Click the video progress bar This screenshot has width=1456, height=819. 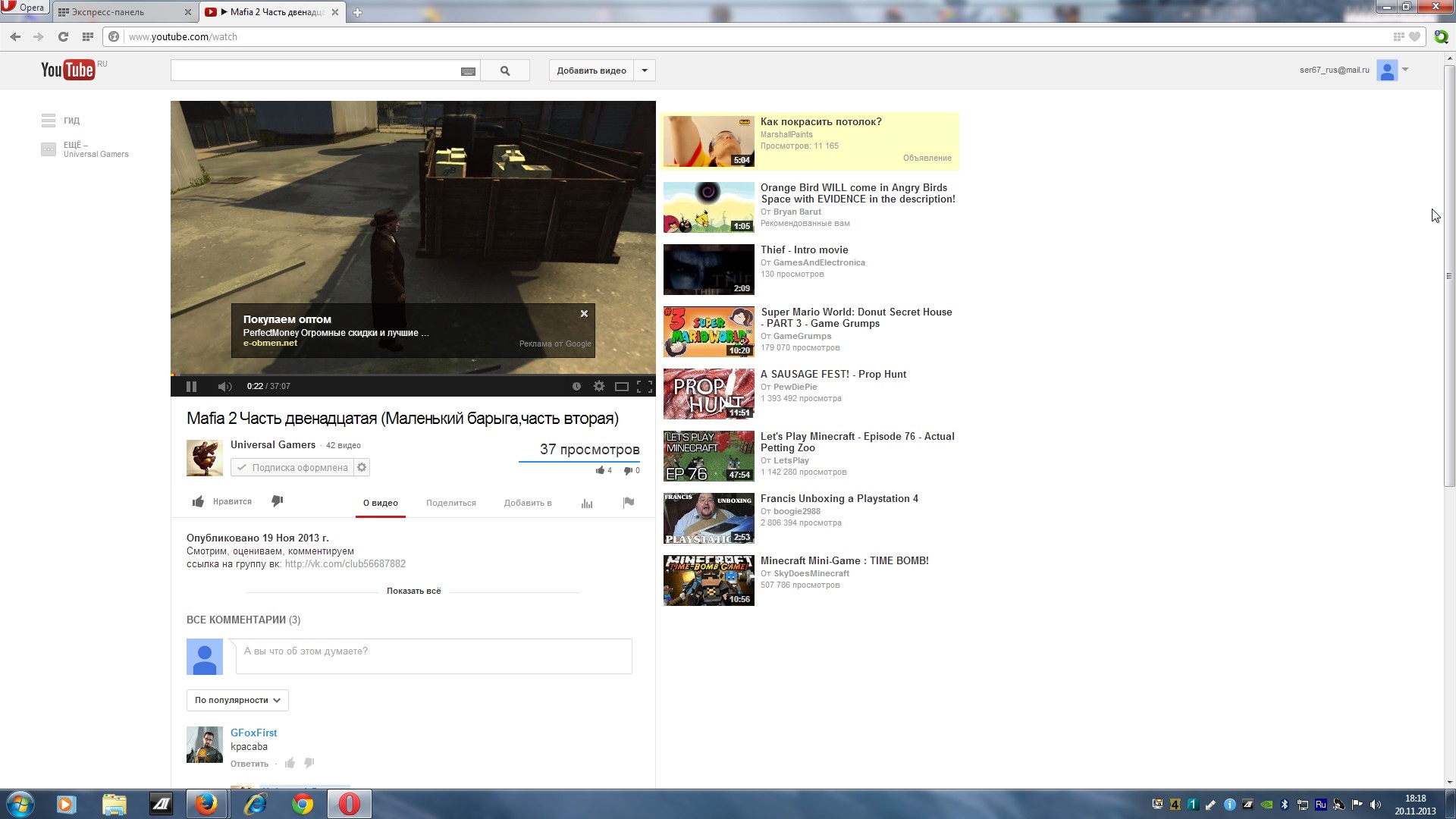coord(413,375)
